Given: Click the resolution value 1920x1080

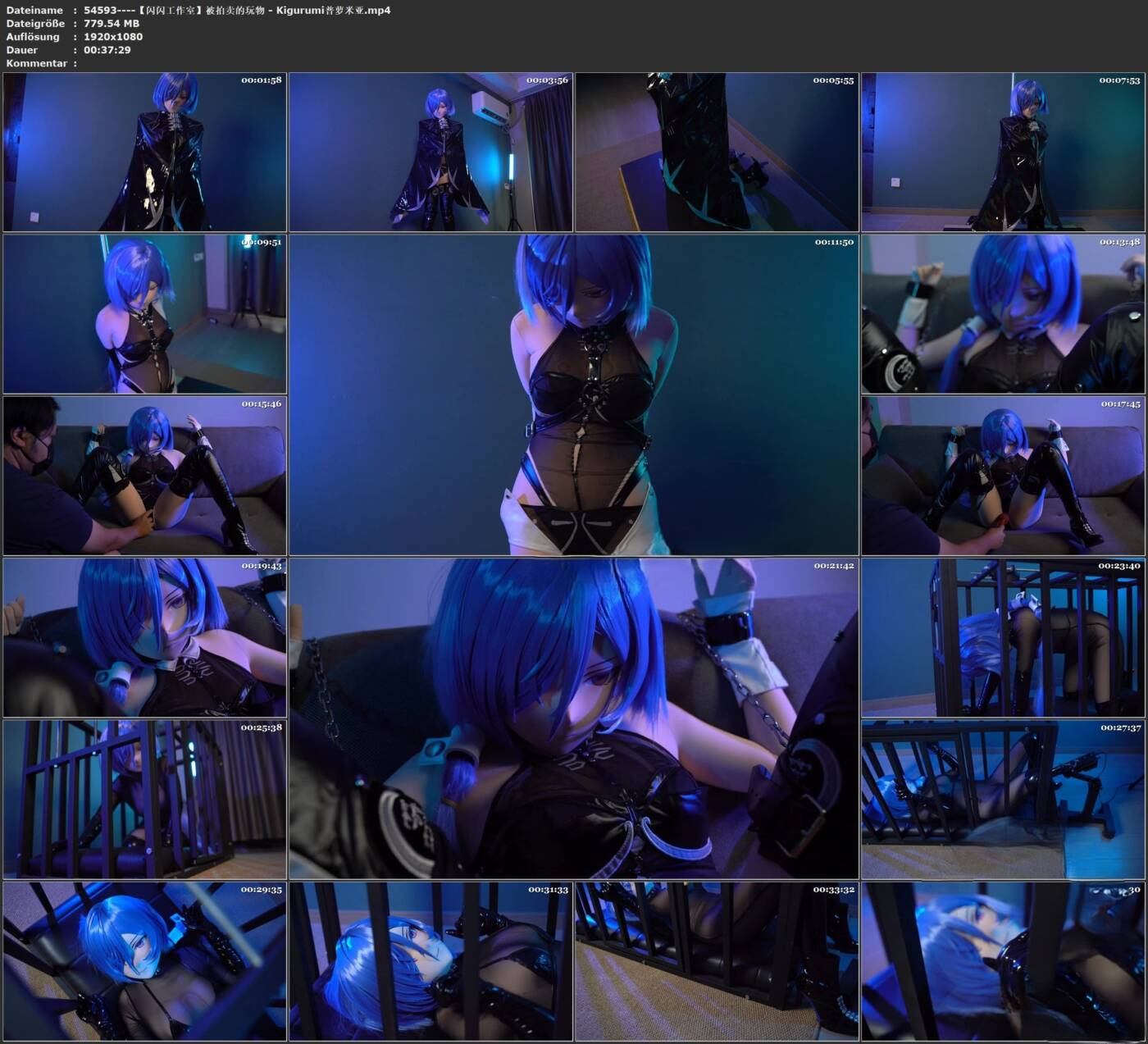Looking at the screenshot, I should click(113, 37).
